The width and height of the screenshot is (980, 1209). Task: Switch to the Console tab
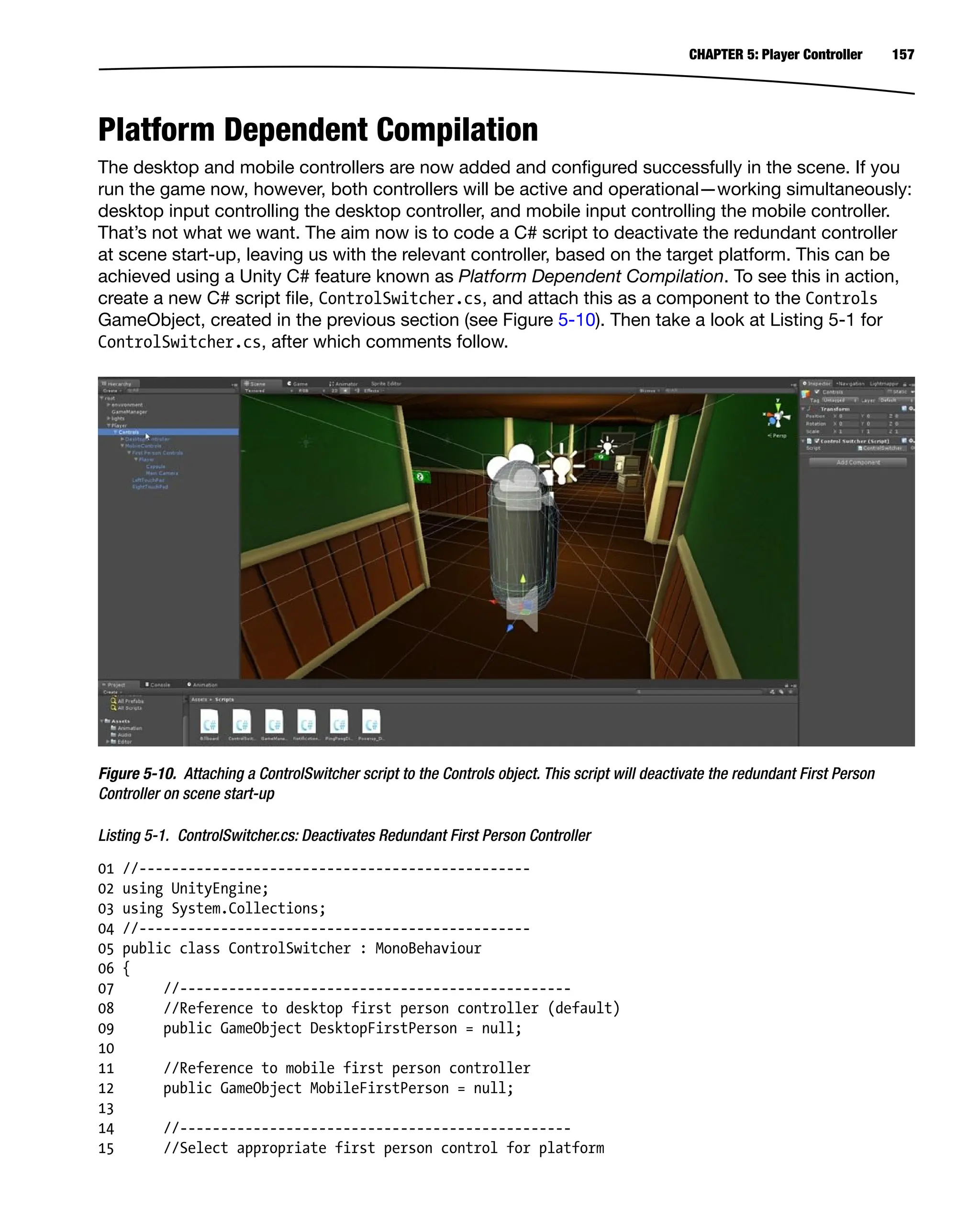coord(157,684)
